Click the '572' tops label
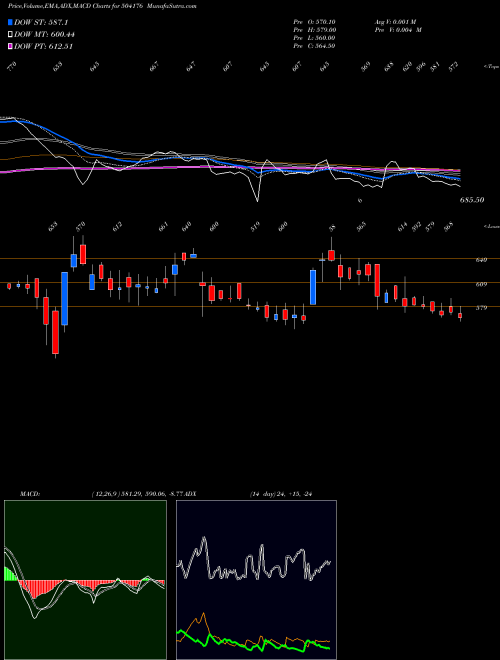The width and height of the screenshot is (500, 660). [x=453, y=66]
